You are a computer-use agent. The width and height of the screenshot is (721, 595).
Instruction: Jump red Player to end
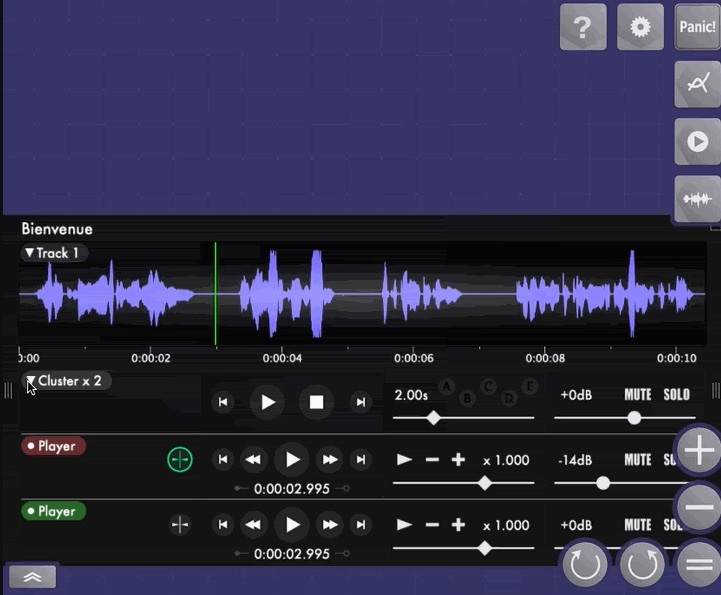361,459
